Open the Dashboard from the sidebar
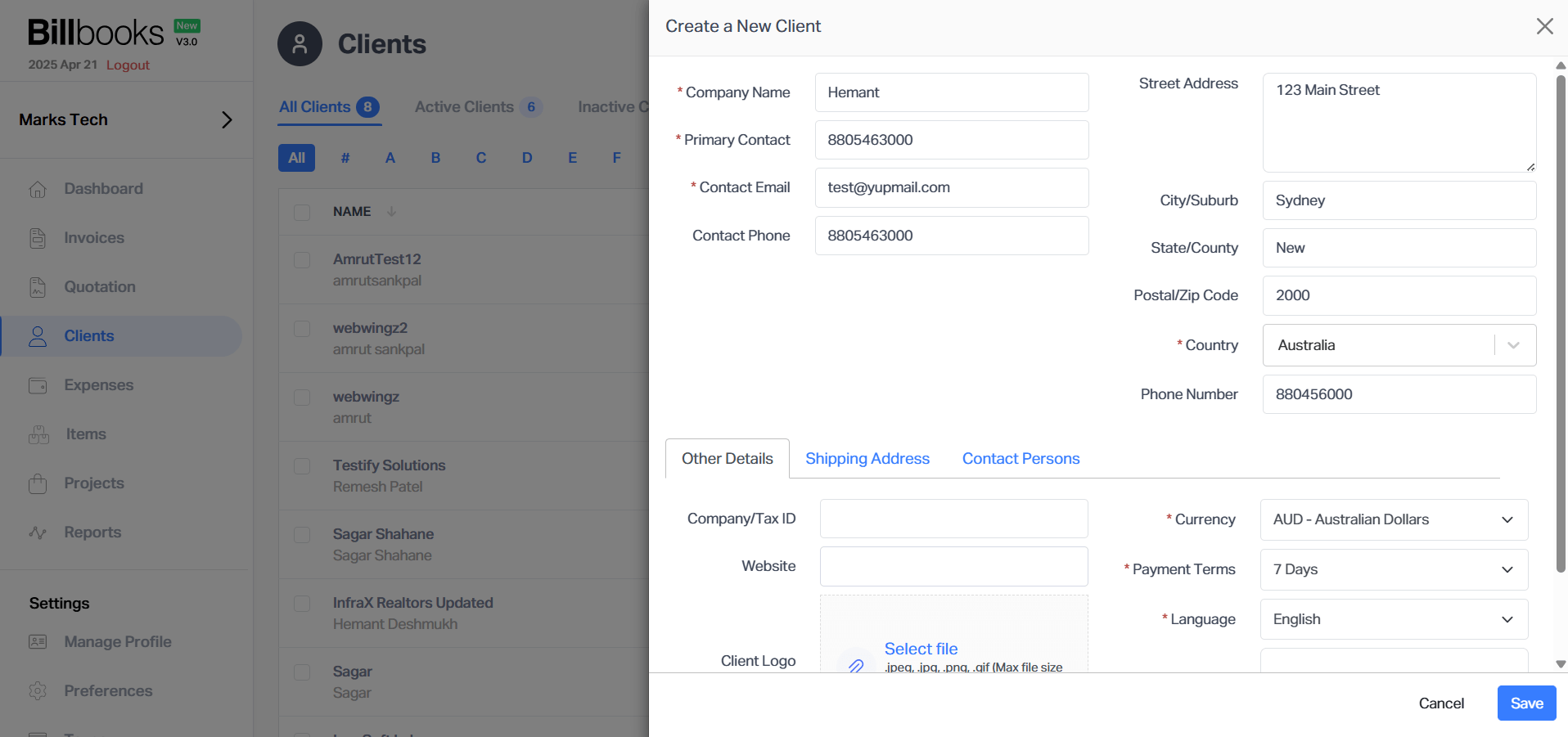Viewport: 1568px width, 737px height. tap(103, 189)
